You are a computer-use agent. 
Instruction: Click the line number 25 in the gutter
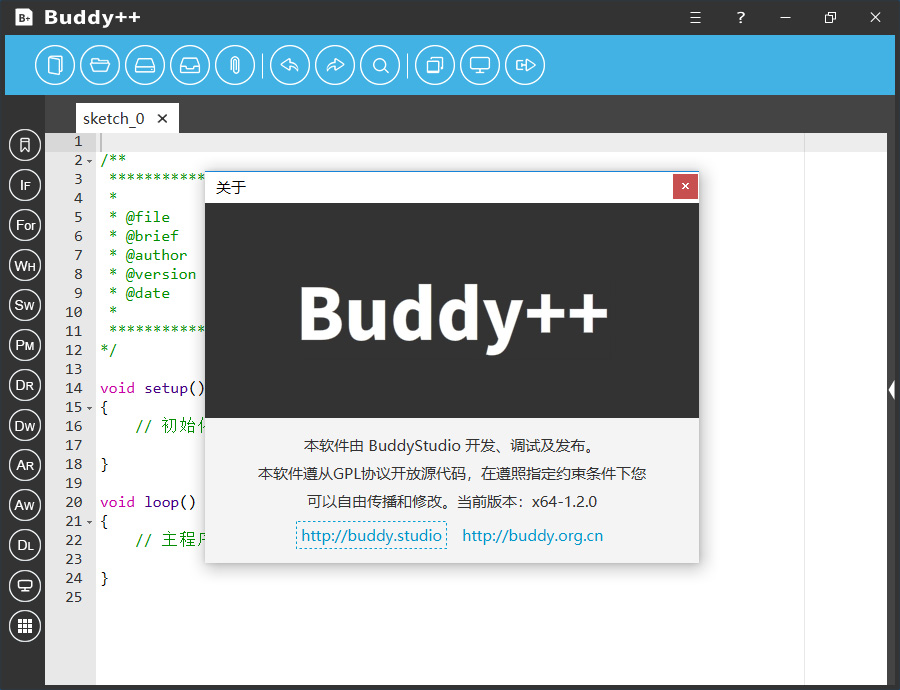tap(73, 597)
